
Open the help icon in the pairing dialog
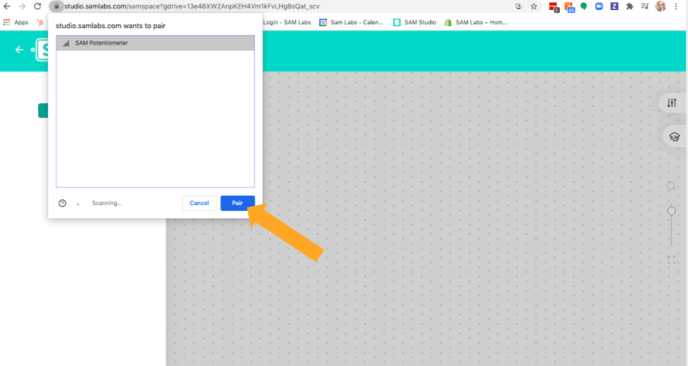pos(62,203)
